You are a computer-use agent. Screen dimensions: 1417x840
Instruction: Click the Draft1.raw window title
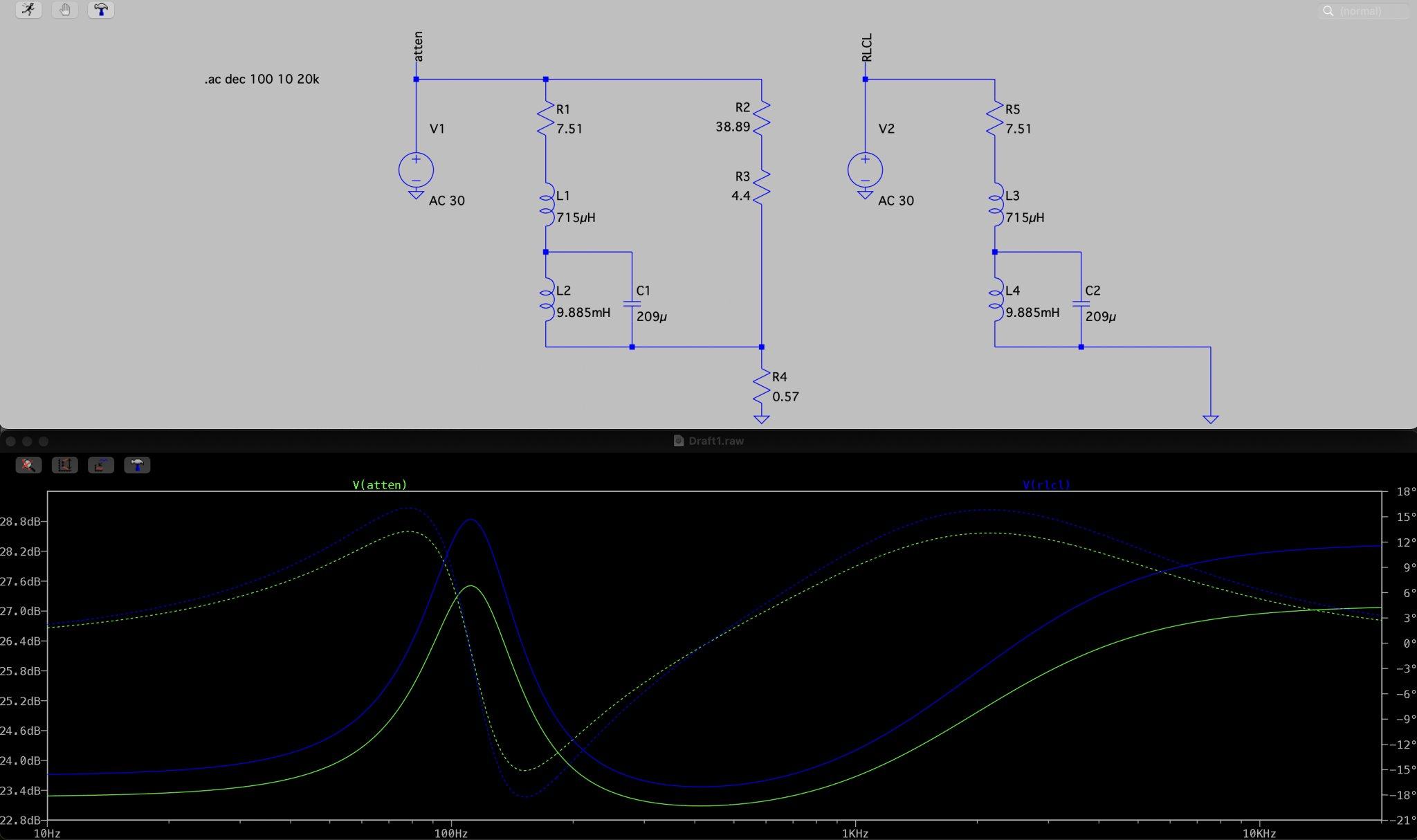pos(715,441)
